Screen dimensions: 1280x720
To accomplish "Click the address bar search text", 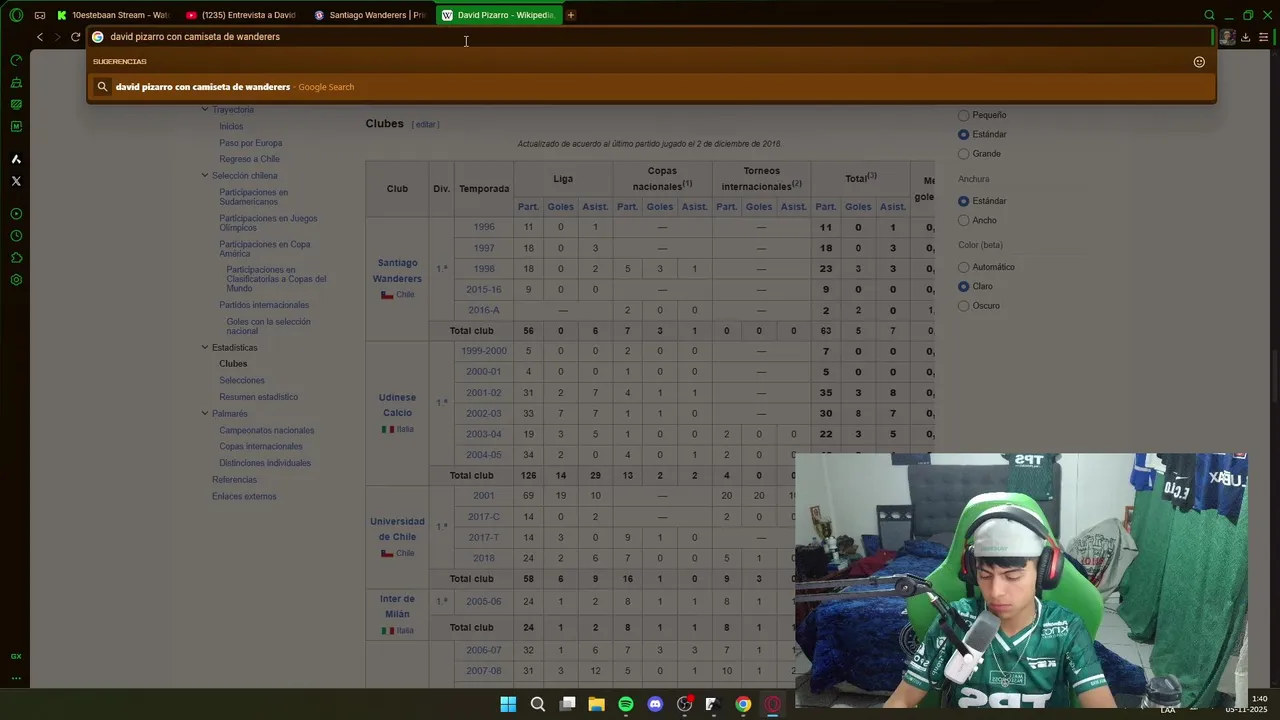I will (195, 37).
